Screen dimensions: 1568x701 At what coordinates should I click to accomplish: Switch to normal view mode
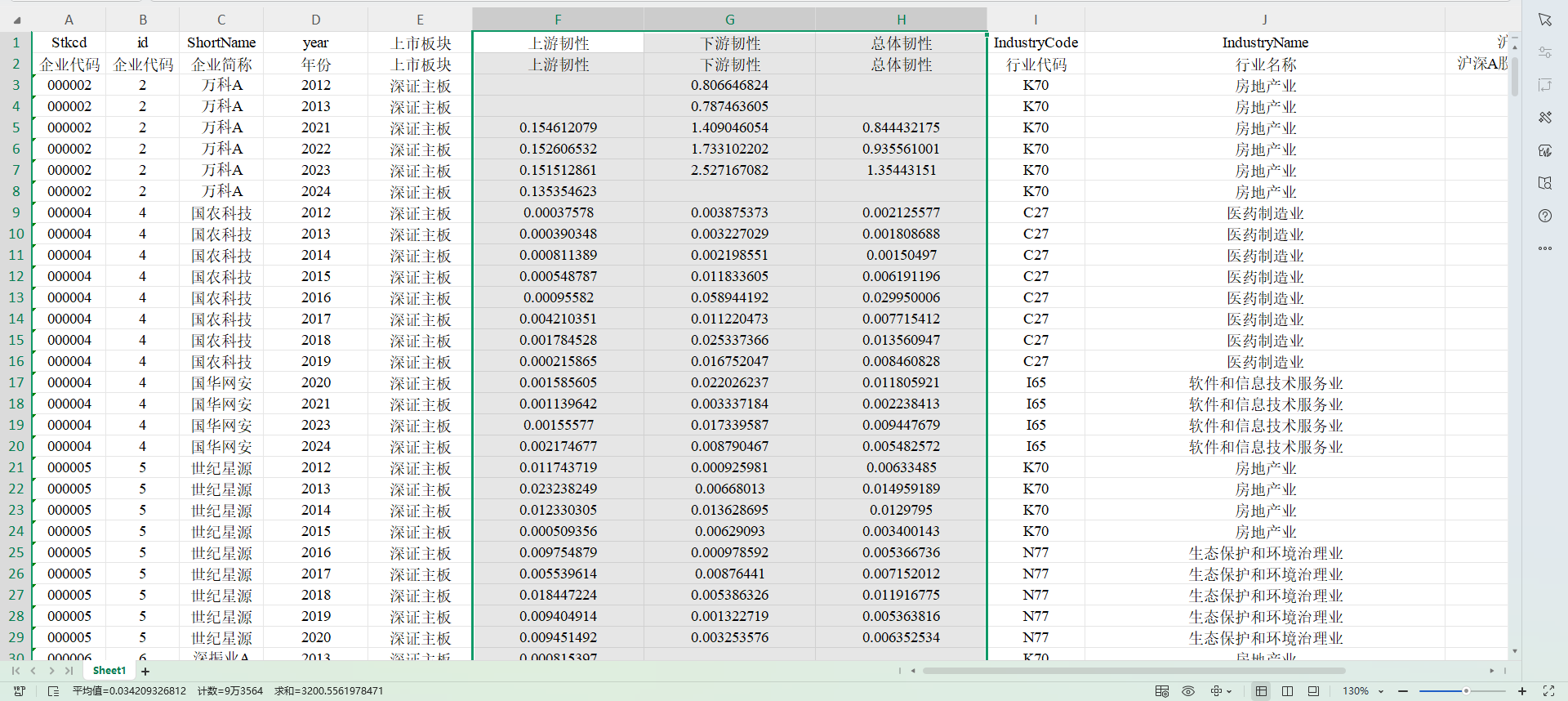pos(1261,691)
